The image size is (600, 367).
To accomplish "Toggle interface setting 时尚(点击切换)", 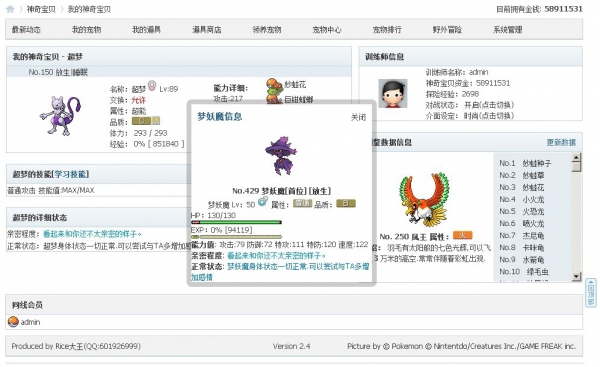I will (x=489, y=116).
